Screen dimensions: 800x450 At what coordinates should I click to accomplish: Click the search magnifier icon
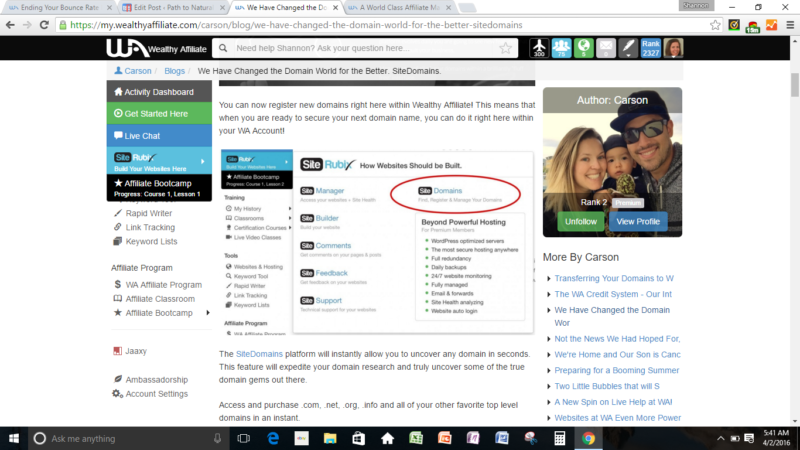tap(223, 48)
